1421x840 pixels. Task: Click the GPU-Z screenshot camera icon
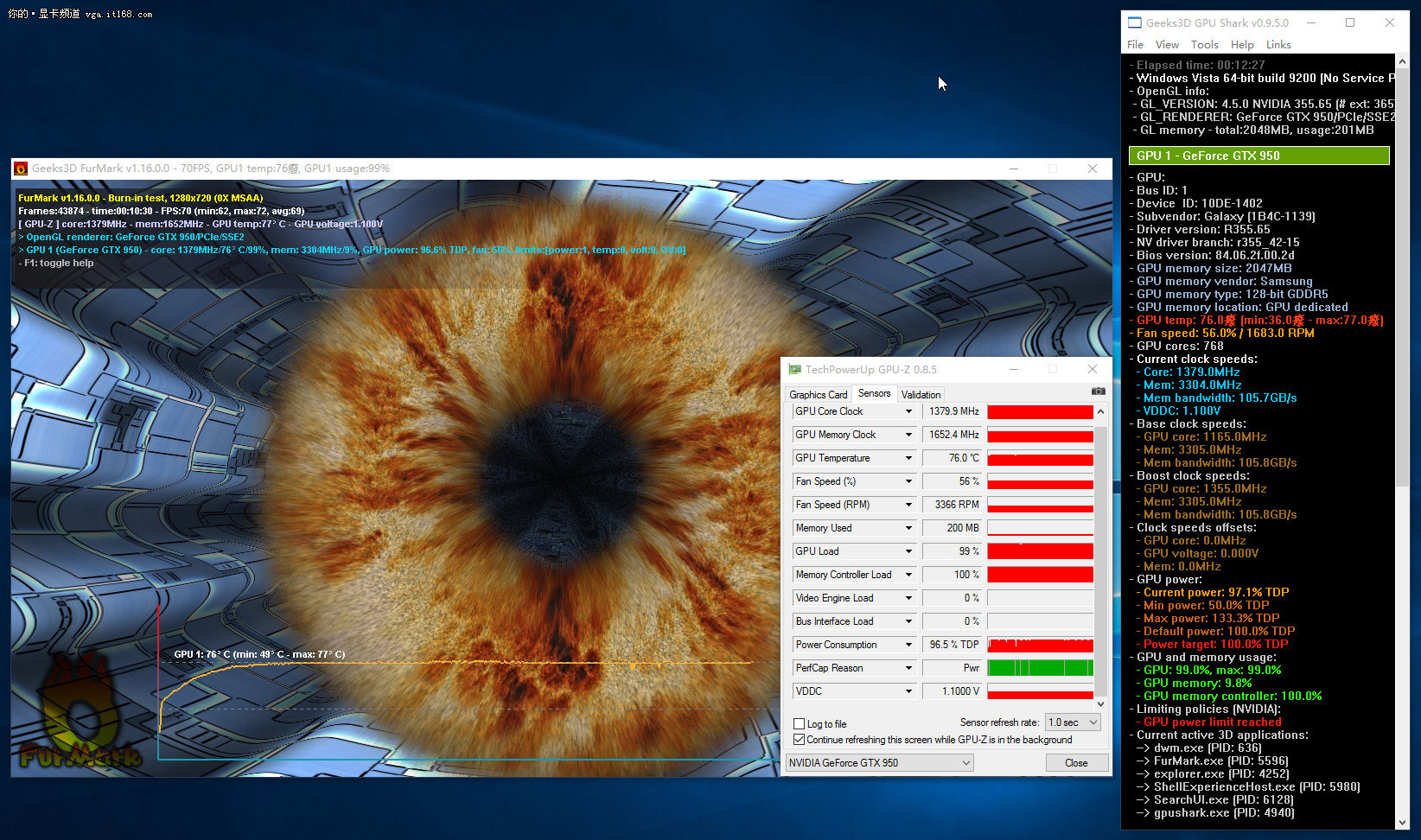pyautogui.click(x=1098, y=391)
